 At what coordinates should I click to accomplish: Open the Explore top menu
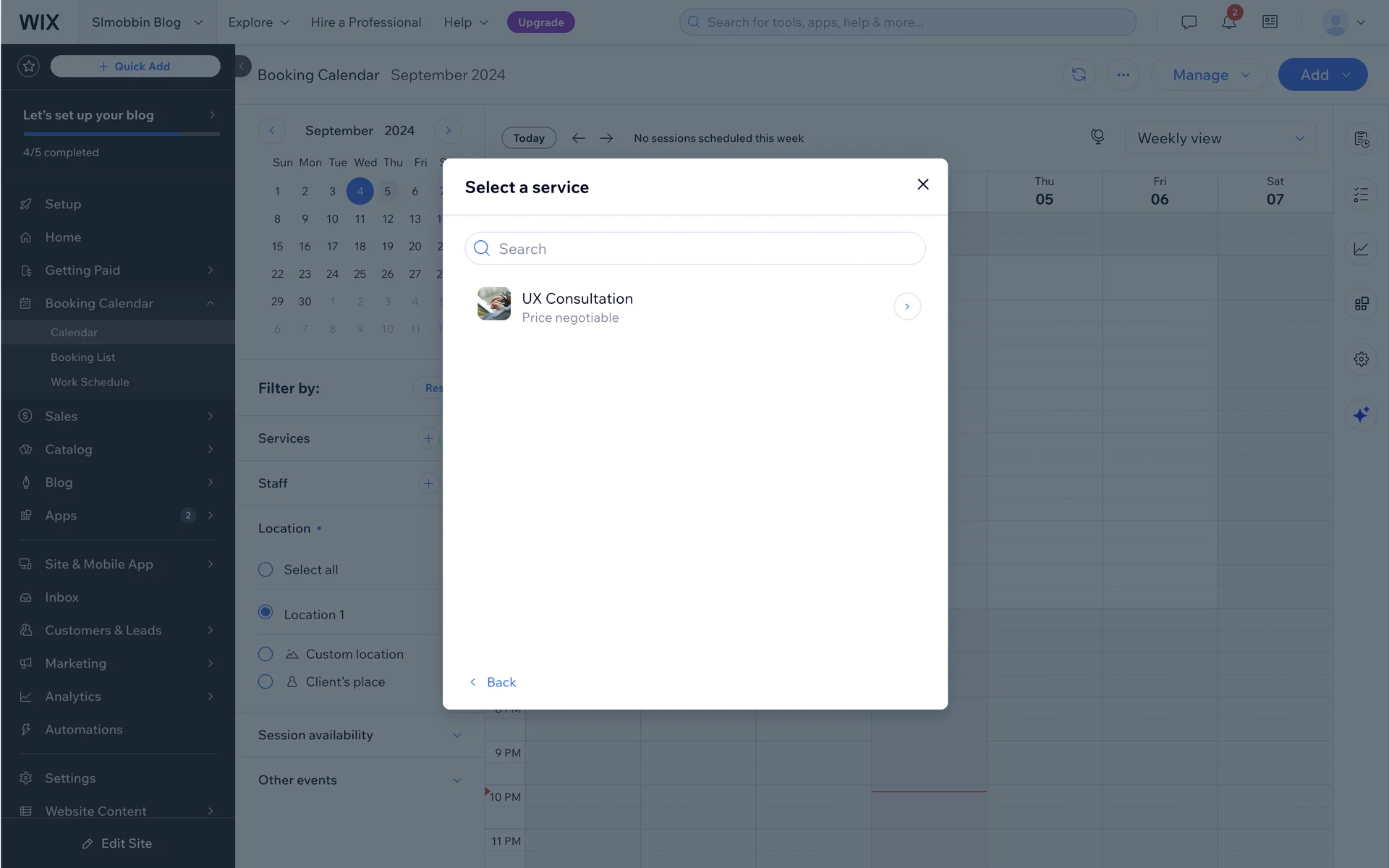click(x=258, y=22)
